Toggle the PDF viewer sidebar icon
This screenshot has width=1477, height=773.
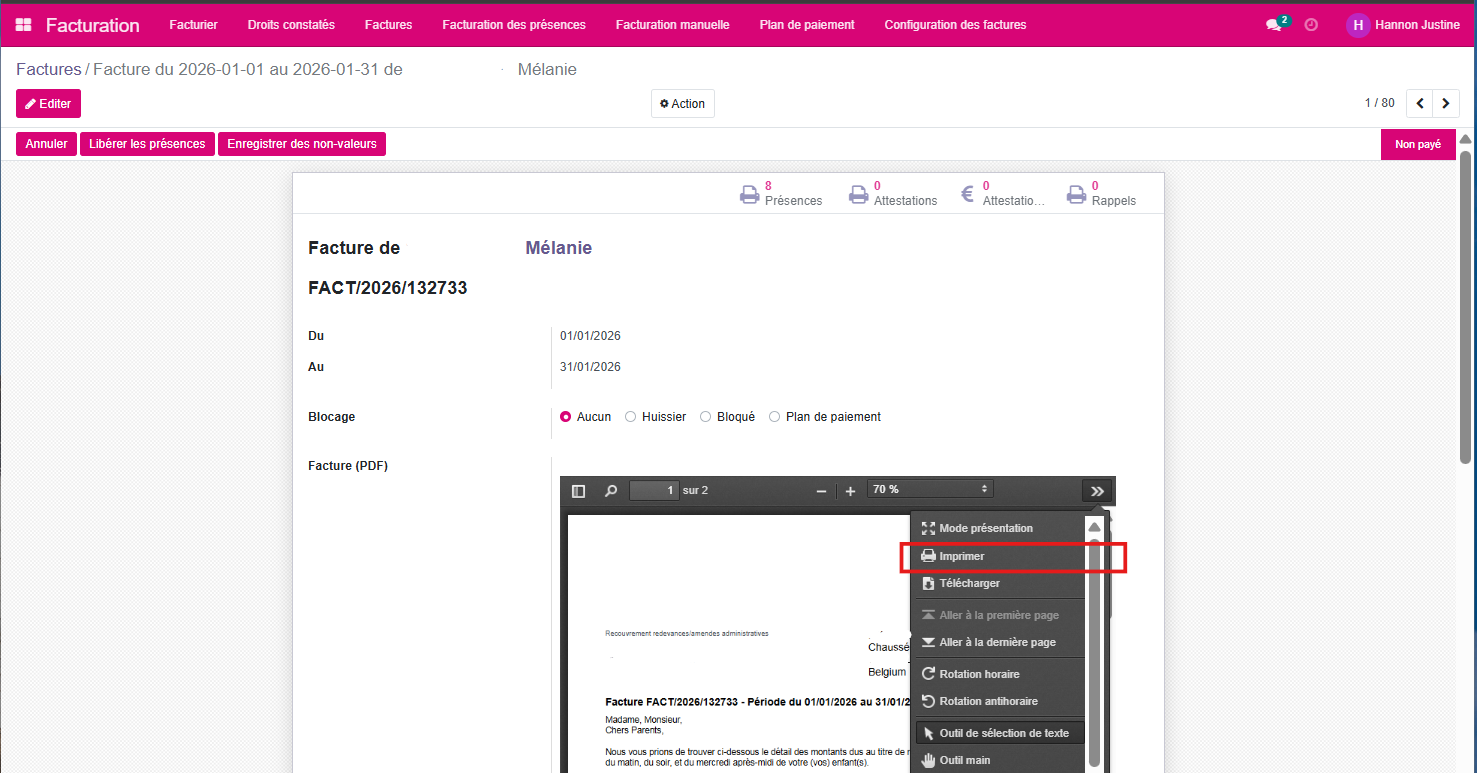(x=578, y=491)
